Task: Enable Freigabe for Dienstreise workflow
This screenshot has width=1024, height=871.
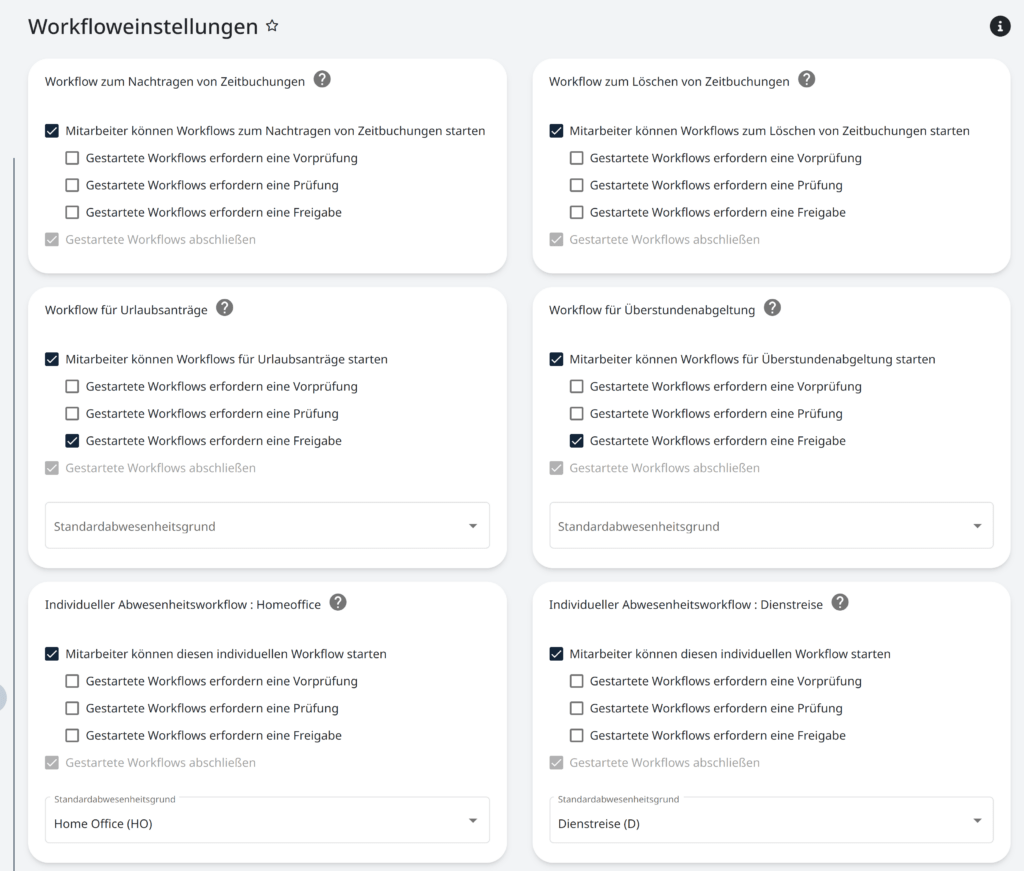Action: pos(576,735)
